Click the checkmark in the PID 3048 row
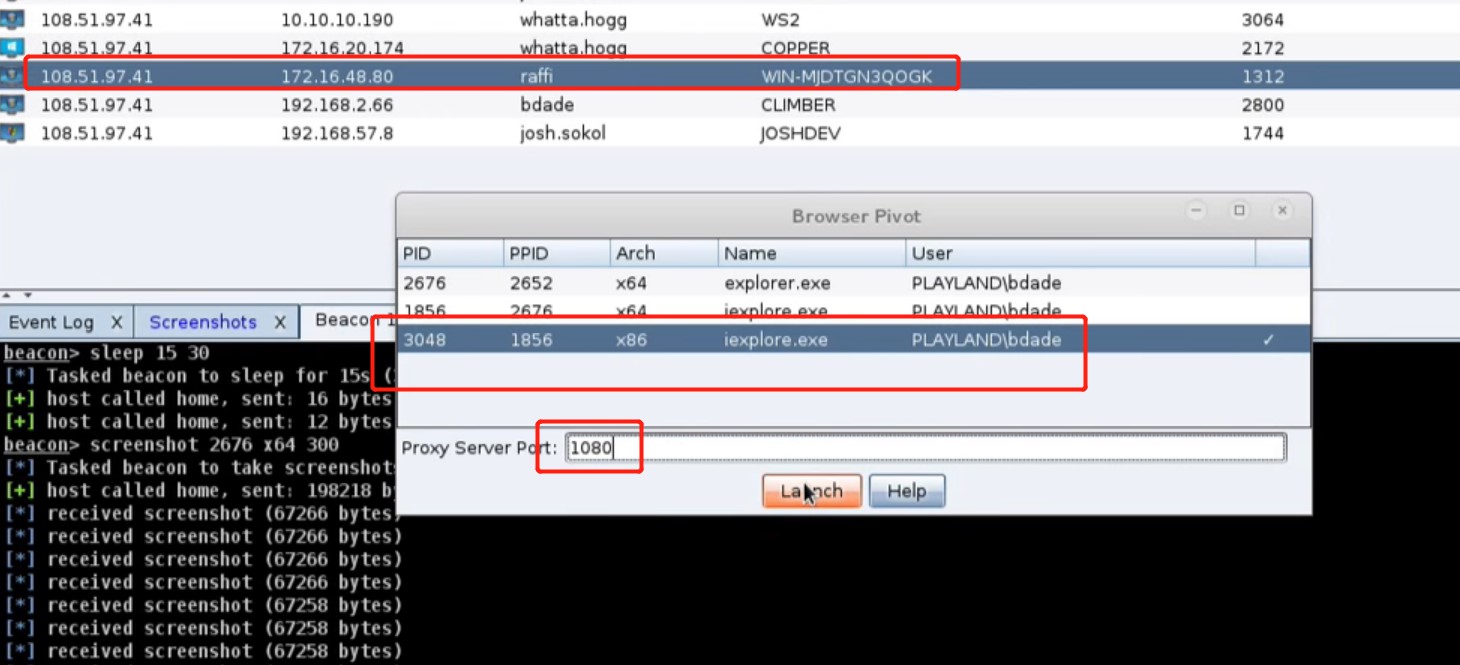This screenshot has height=665, width=1460. [x=1268, y=340]
